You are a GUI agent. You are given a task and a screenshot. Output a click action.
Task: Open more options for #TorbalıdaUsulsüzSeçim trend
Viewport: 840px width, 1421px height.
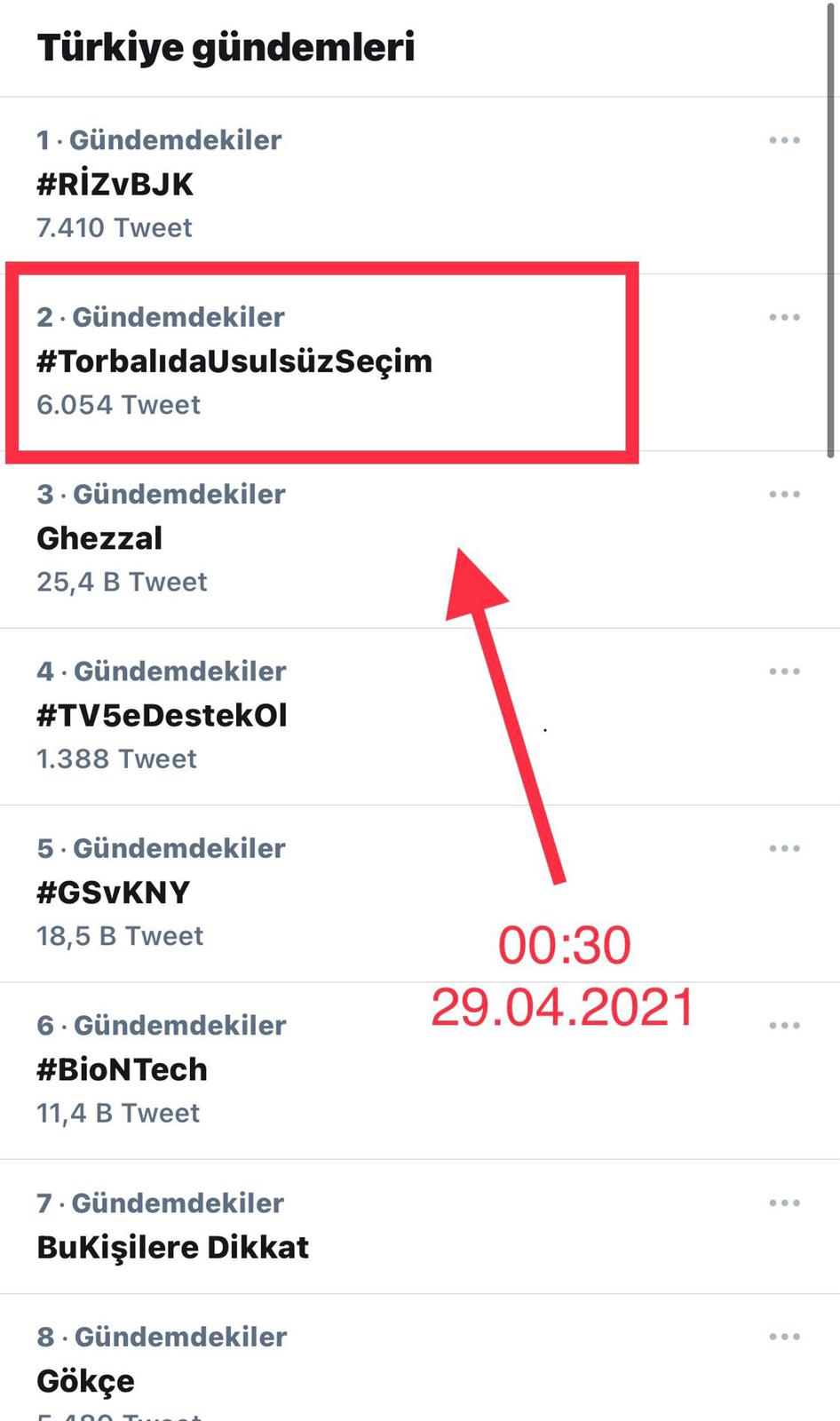tap(784, 317)
